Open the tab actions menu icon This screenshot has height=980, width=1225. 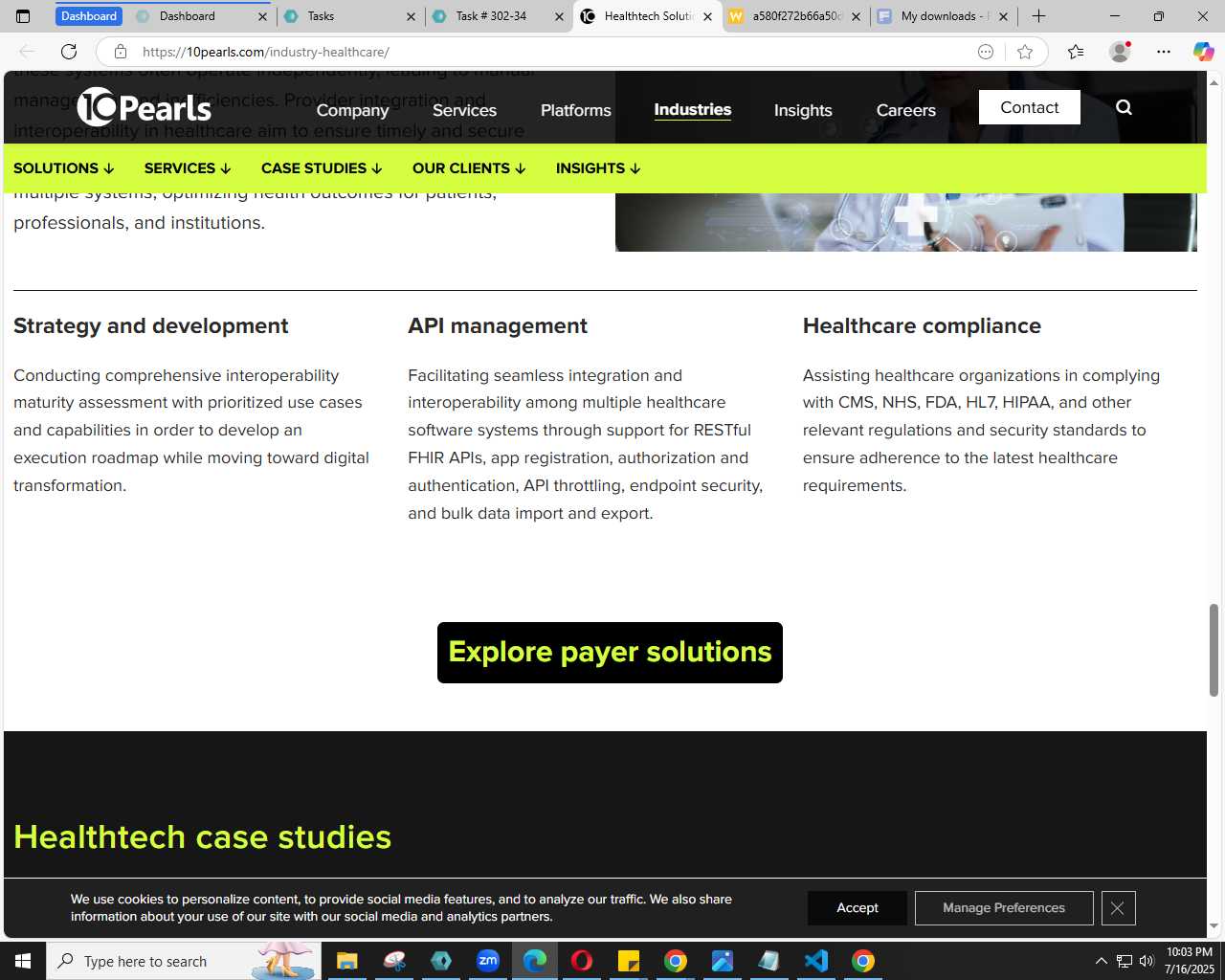(23, 16)
